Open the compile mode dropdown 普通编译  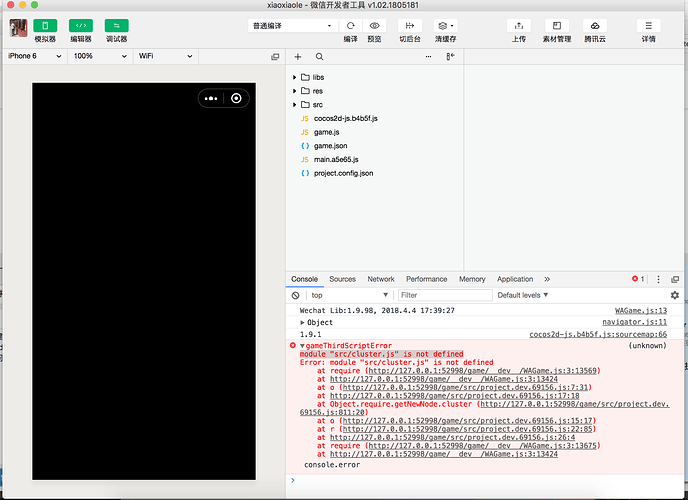pyautogui.click(x=293, y=26)
